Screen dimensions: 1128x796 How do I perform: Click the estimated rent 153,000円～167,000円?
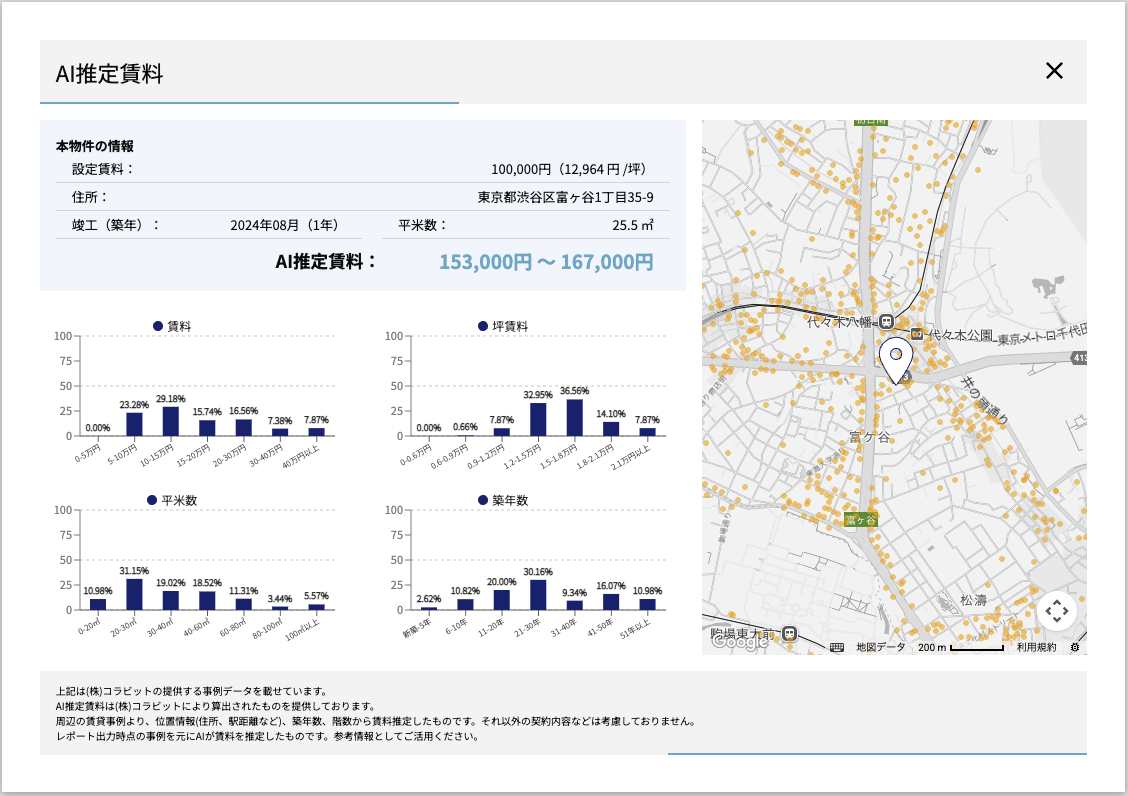coord(546,262)
